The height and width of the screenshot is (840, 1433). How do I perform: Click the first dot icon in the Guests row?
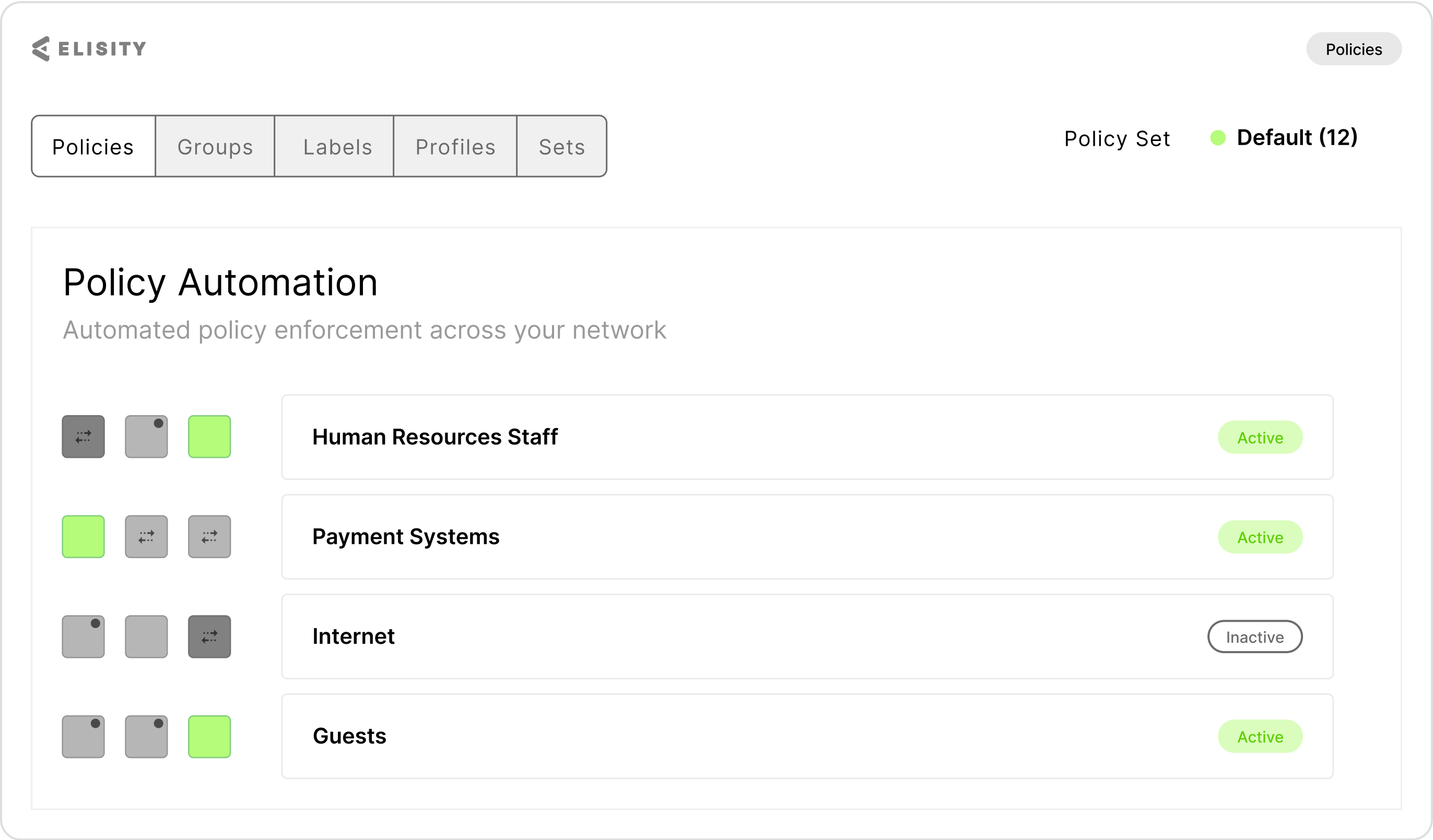[x=83, y=737]
